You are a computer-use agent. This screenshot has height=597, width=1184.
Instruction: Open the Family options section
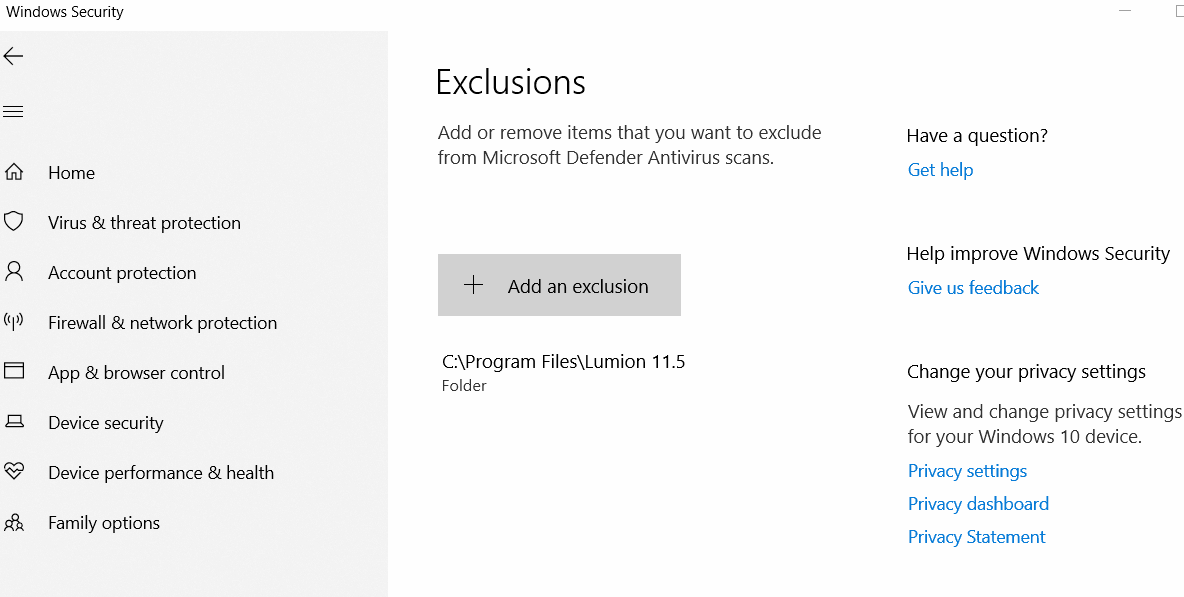tap(104, 523)
